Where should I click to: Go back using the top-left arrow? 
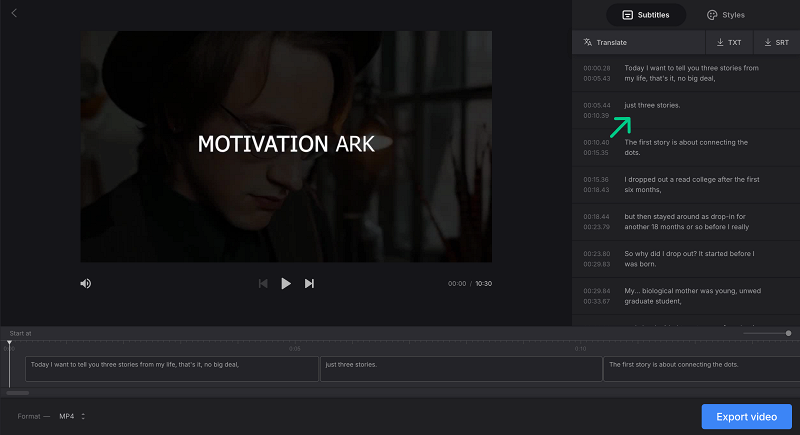pyautogui.click(x=14, y=13)
